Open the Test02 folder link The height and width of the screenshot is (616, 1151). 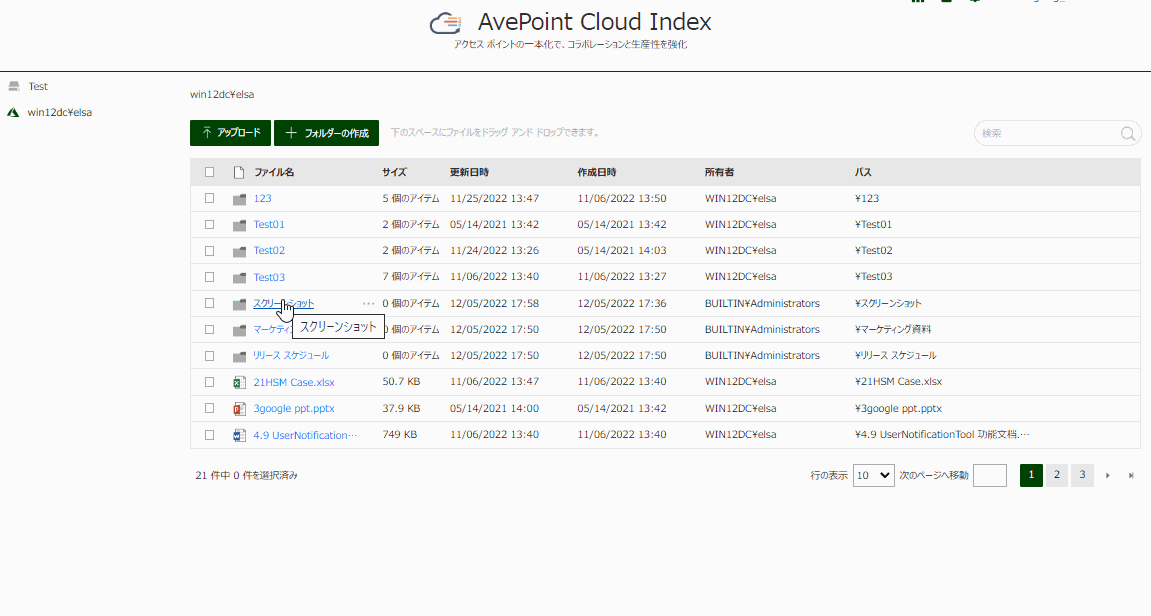[x=269, y=250]
